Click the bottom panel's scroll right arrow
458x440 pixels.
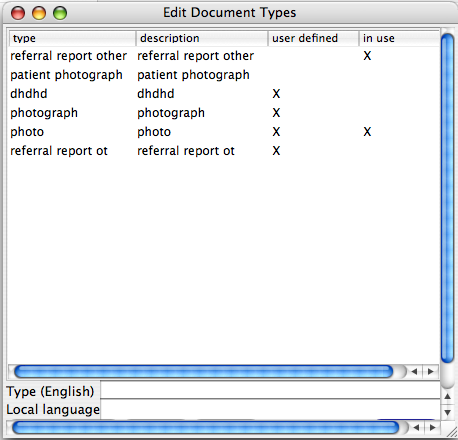point(433,427)
